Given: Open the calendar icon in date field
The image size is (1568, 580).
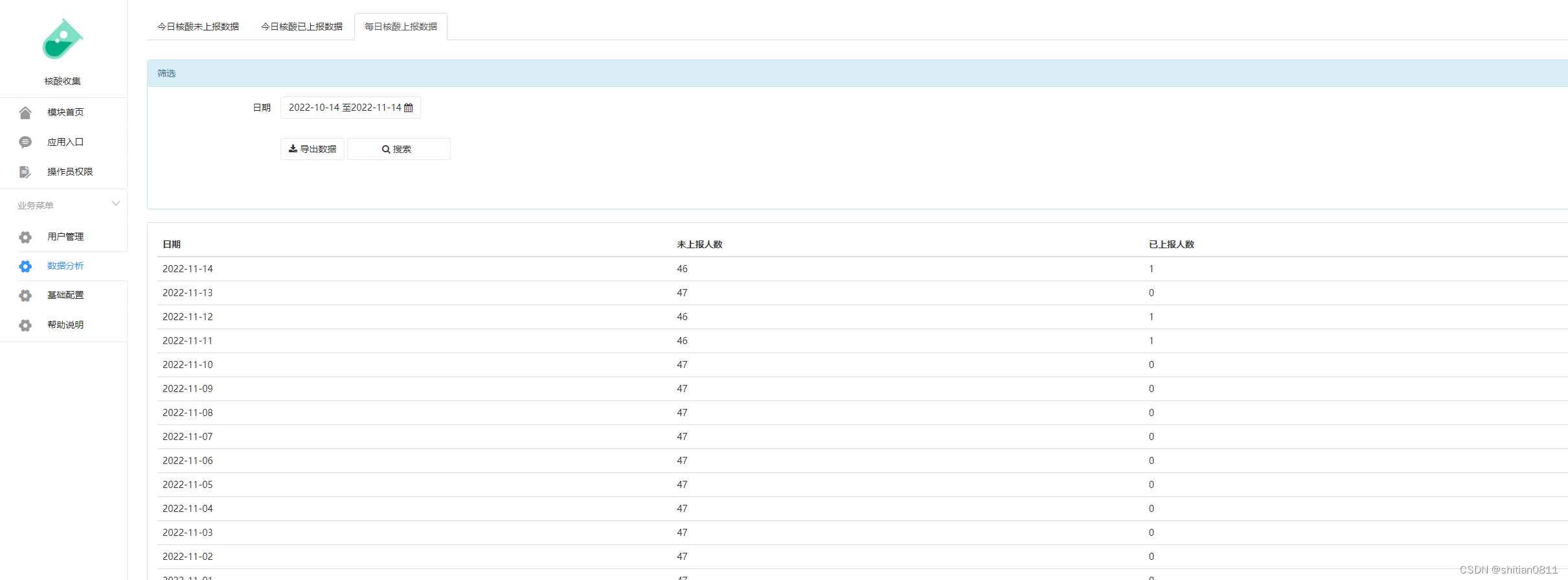Looking at the screenshot, I should coord(409,108).
